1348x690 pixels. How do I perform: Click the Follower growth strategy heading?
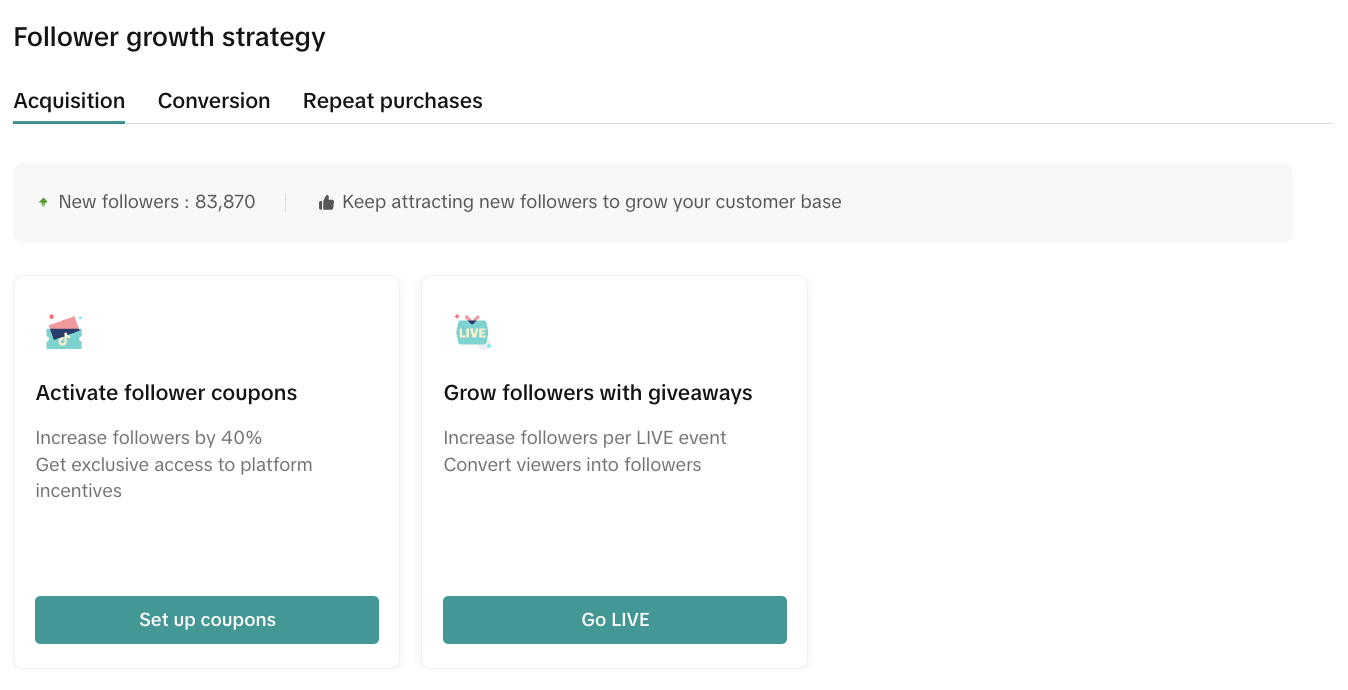coord(169,37)
